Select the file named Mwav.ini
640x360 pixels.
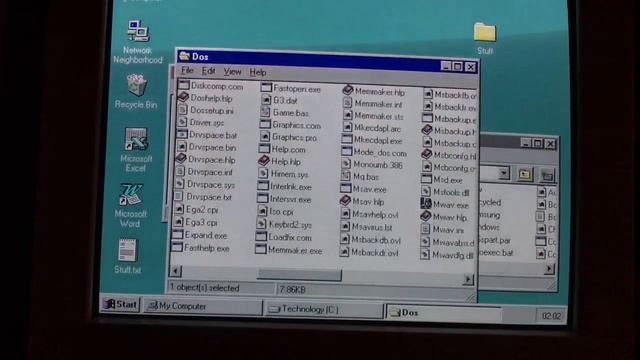click(448, 230)
